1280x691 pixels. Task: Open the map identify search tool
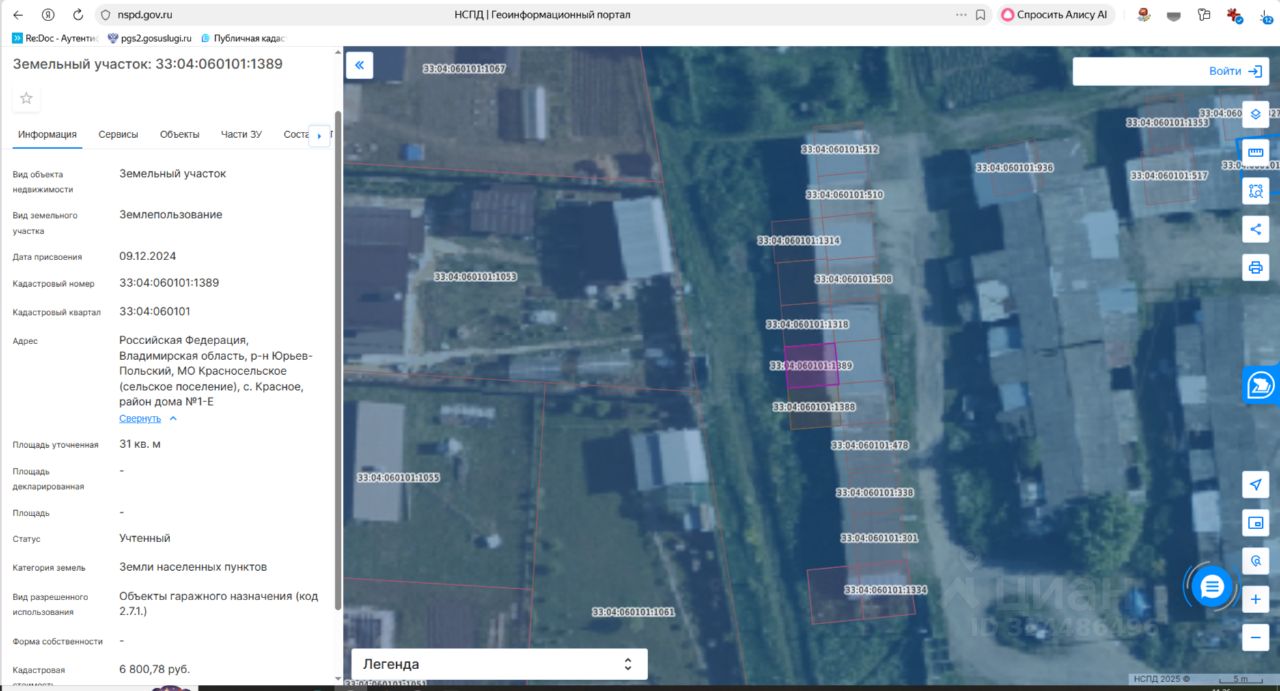tap(1256, 560)
